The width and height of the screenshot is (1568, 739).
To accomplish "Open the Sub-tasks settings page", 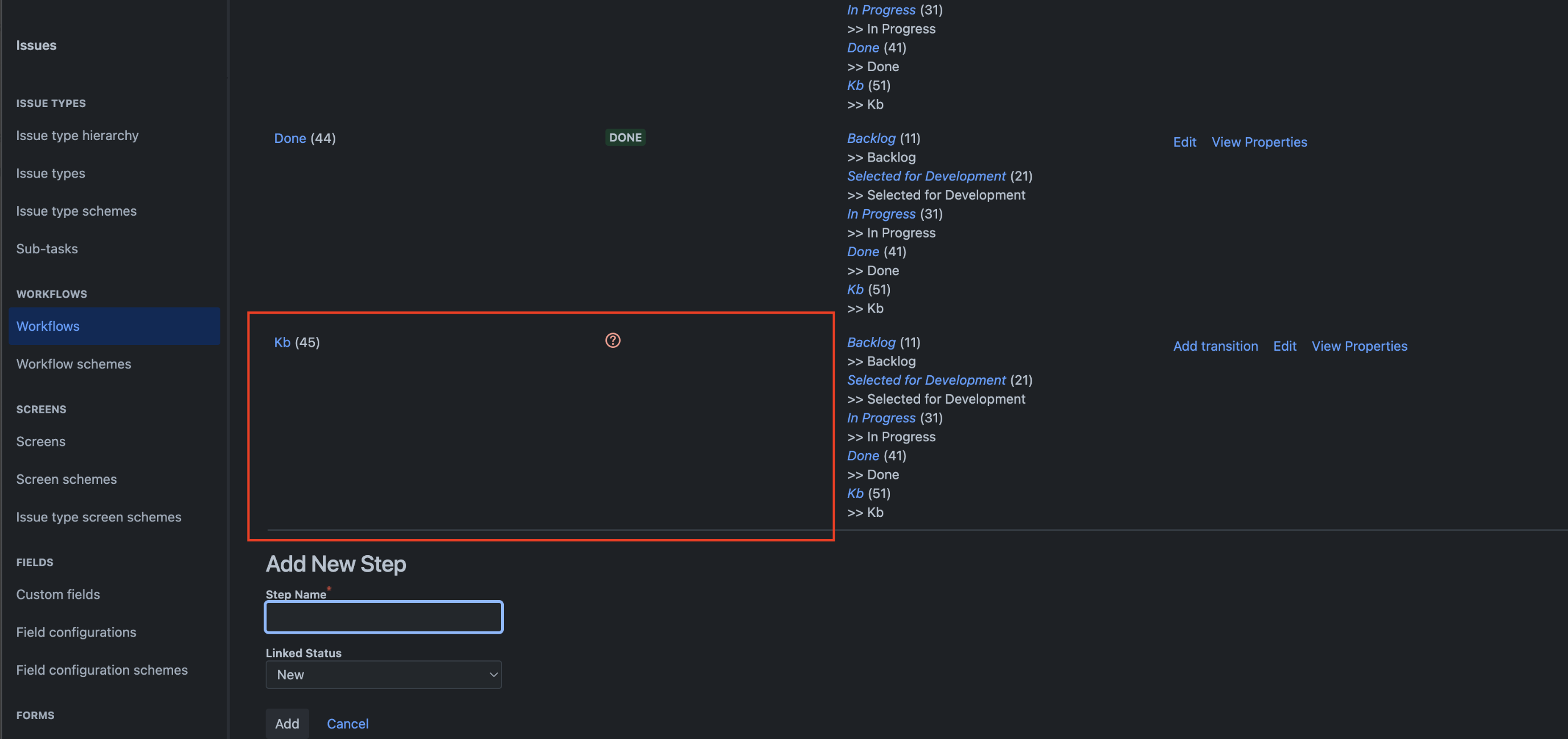I will 47,248.
